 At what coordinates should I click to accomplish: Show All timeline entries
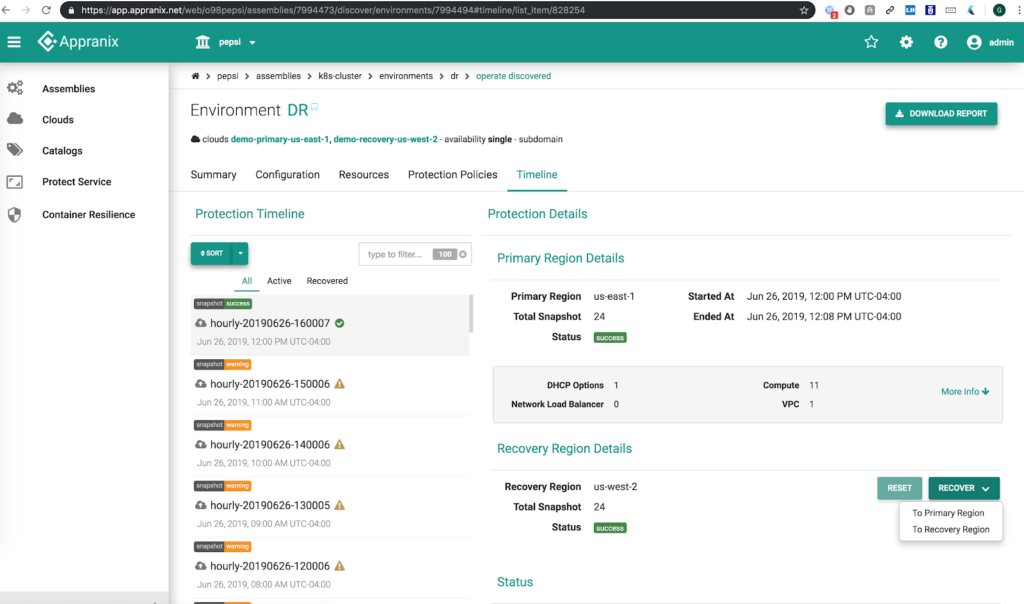[247, 281]
